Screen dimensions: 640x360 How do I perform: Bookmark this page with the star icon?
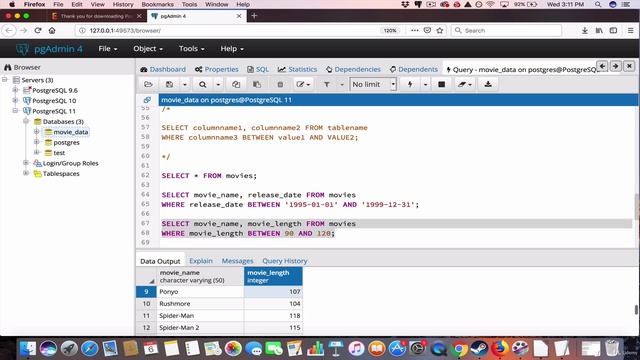tap(440, 30)
